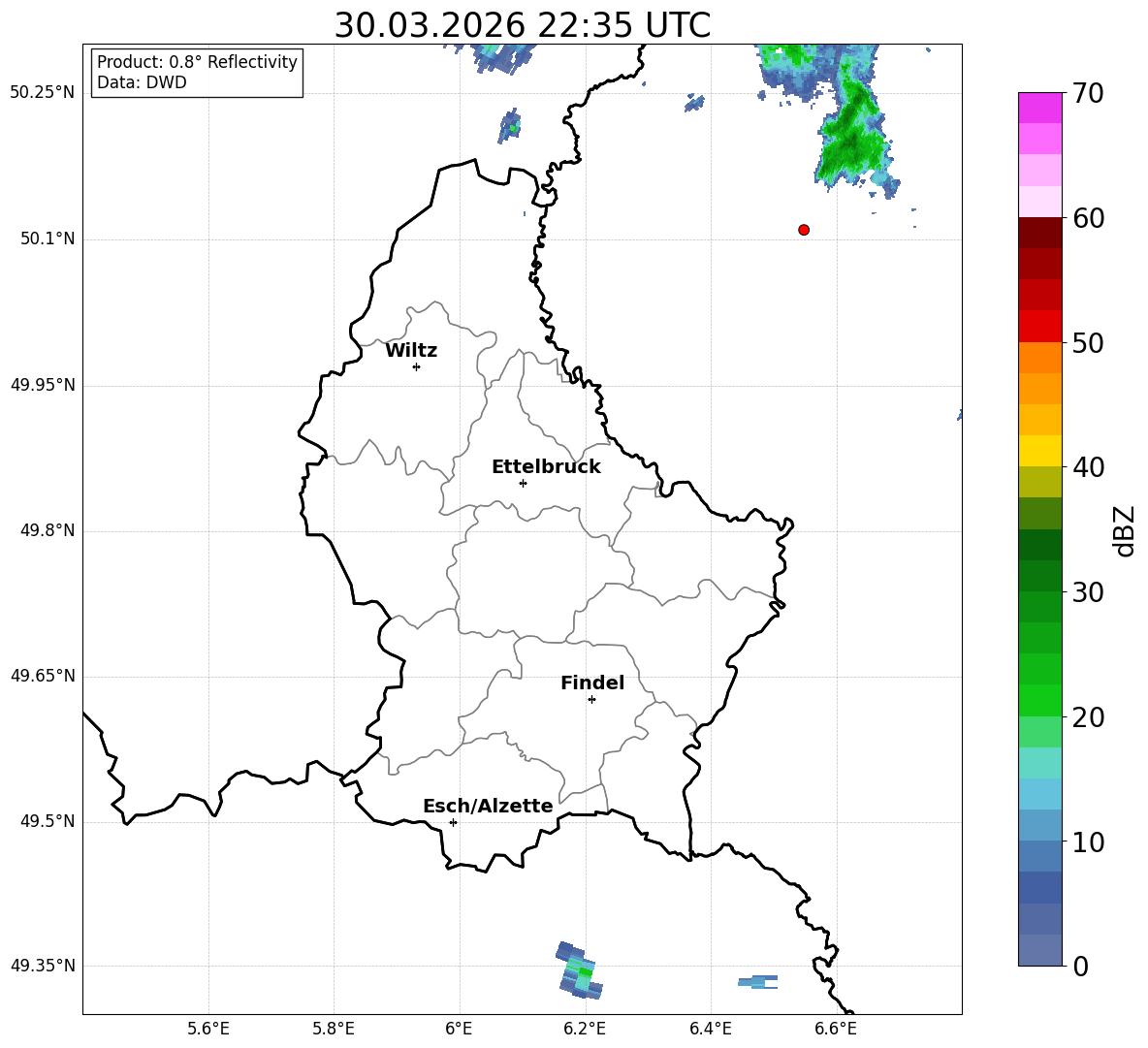
Task: Click the Ettelbruck city label
Action: [x=546, y=467]
